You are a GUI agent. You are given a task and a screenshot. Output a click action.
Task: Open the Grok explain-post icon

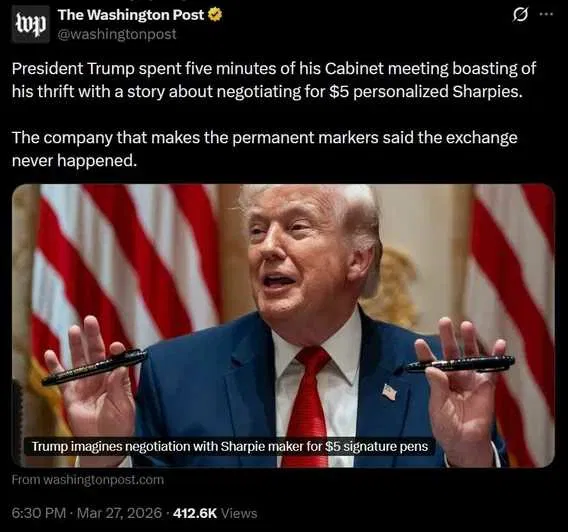(x=520, y=15)
